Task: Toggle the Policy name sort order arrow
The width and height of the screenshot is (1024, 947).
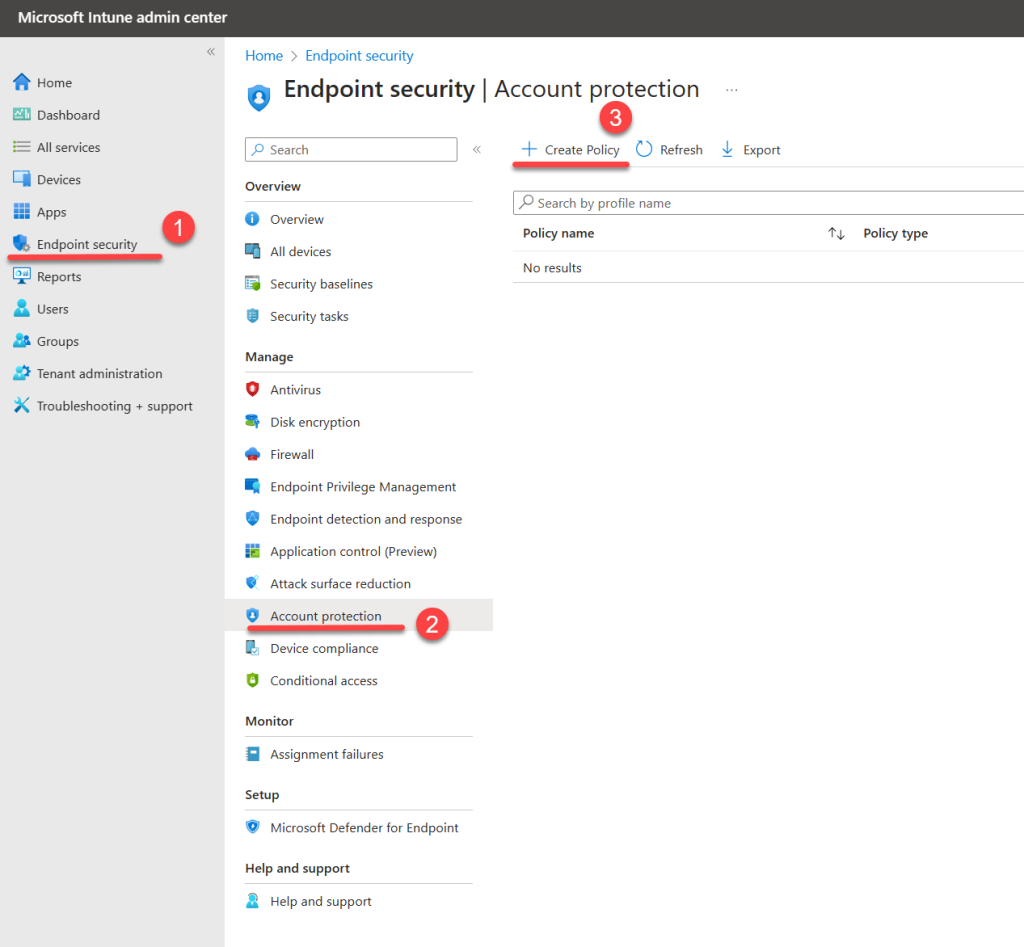Action: click(x=838, y=233)
